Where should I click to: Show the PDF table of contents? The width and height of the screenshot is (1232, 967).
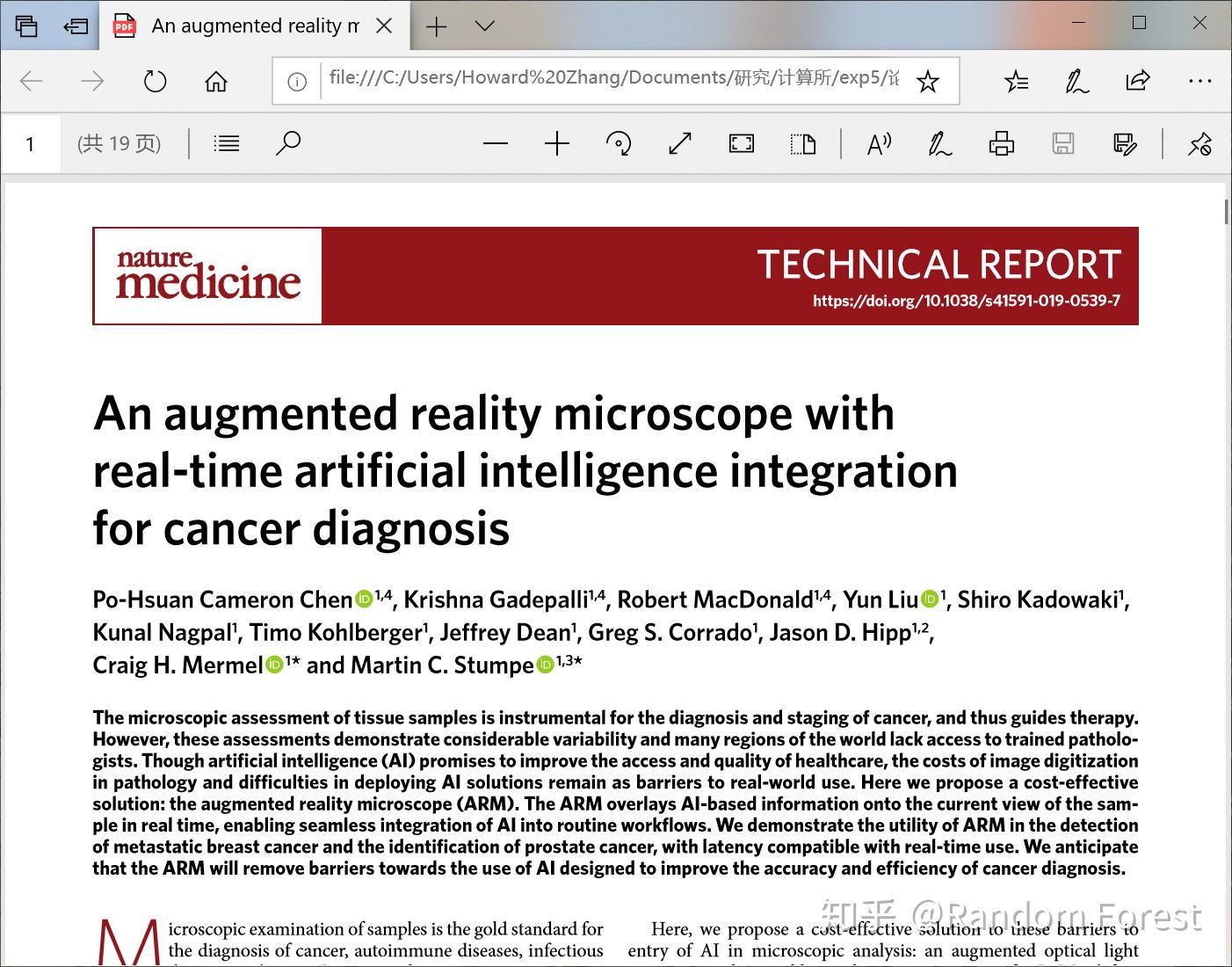pyautogui.click(x=227, y=143)
